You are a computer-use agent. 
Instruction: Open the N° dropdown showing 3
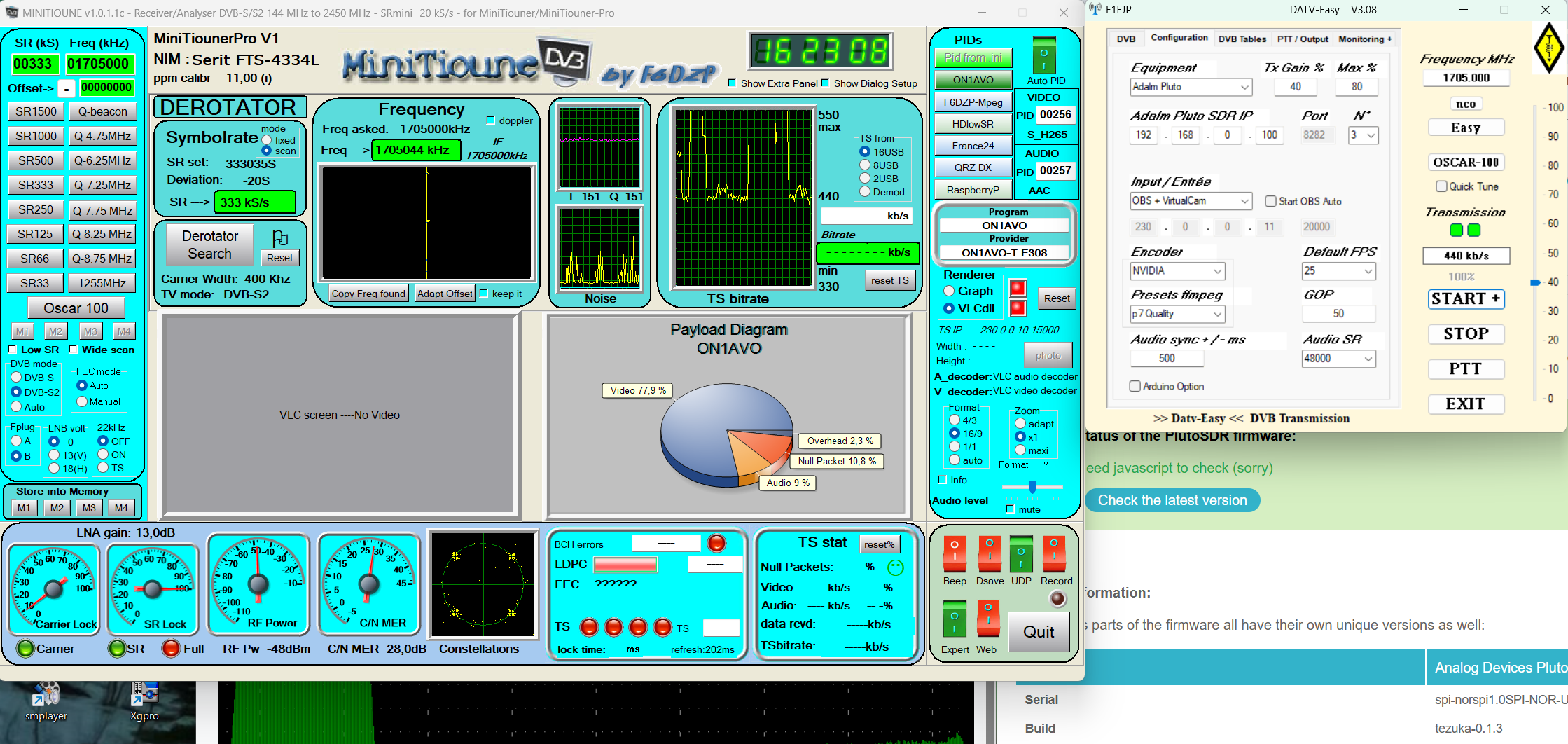(1364, 135)
